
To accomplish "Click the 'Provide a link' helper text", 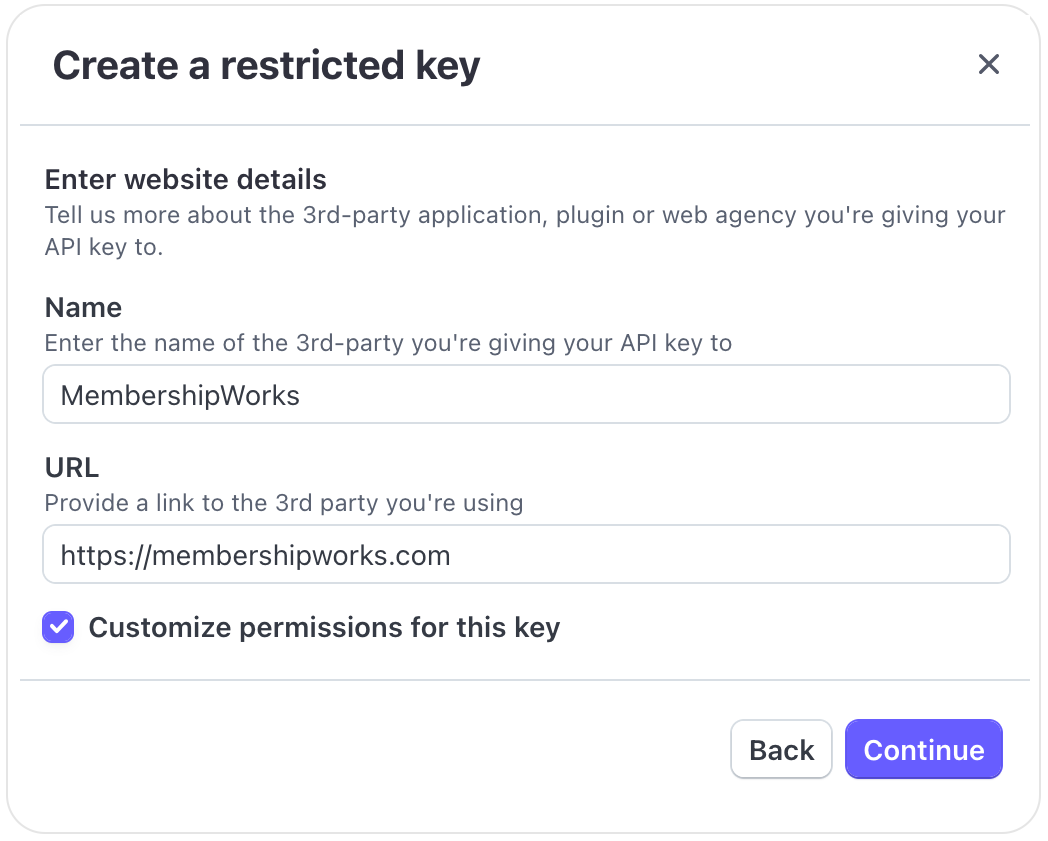I will (284, 502).
